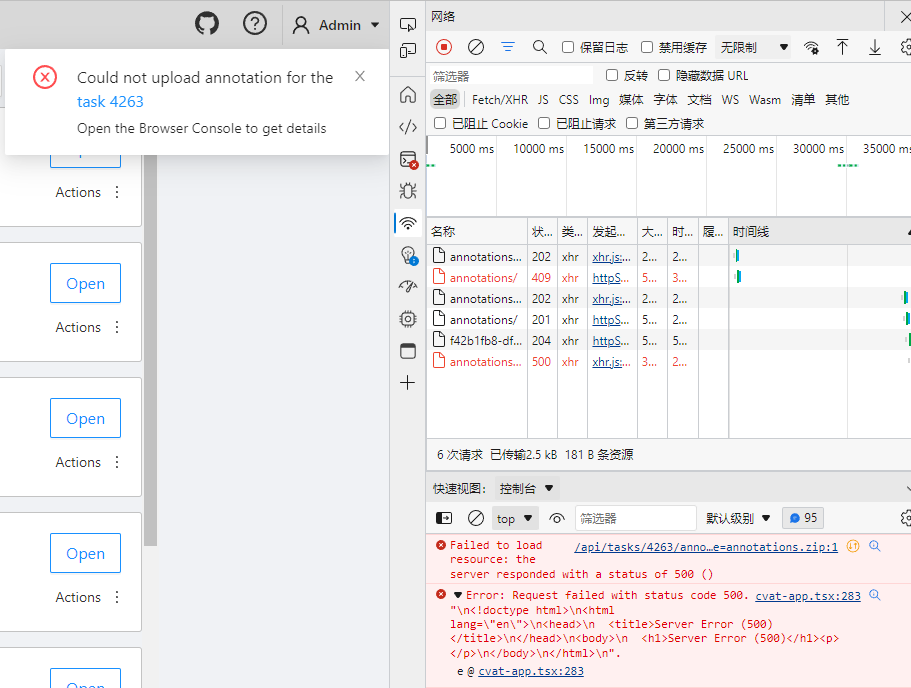
Task: Open the GitHub icon link
Action: [206, 24]
